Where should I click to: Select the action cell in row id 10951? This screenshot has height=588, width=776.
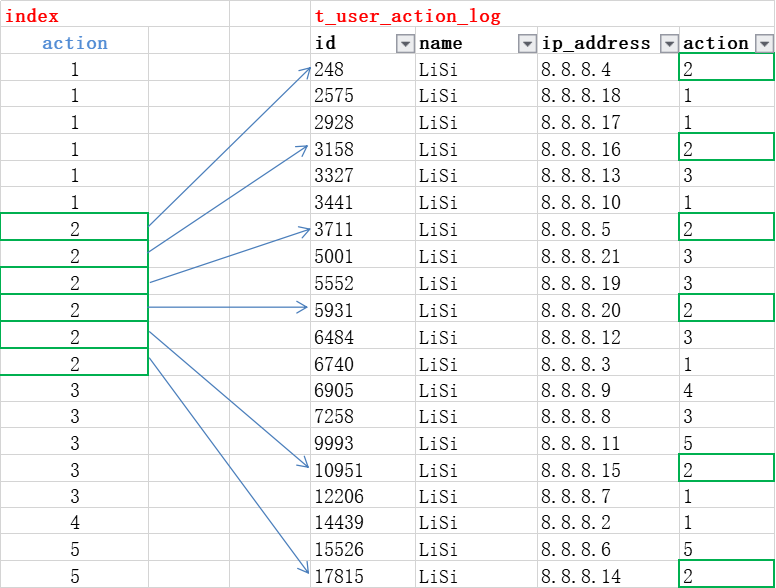[x=727, y=469]
